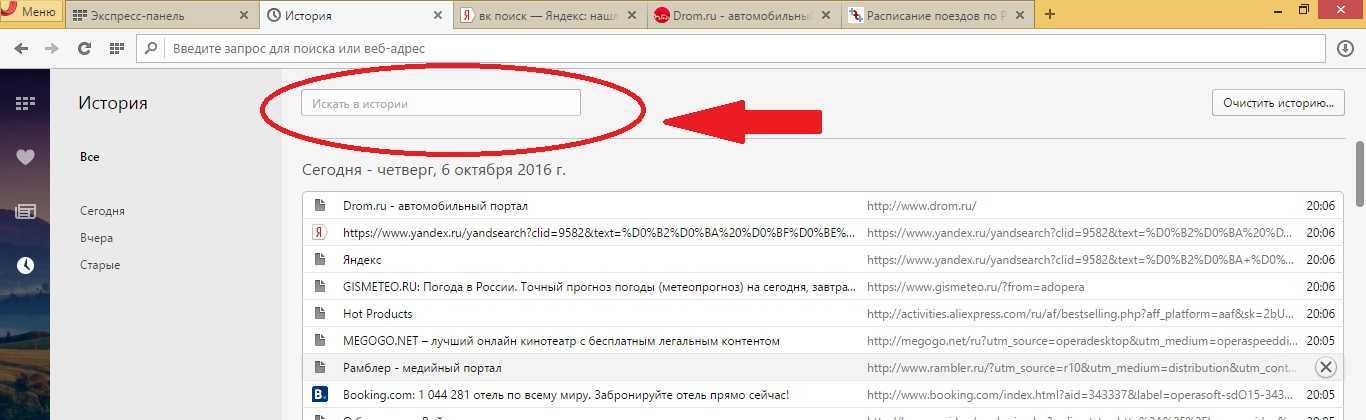Select the history clock icon in sidebar
1366x420 pixels.
pos(25,265)
